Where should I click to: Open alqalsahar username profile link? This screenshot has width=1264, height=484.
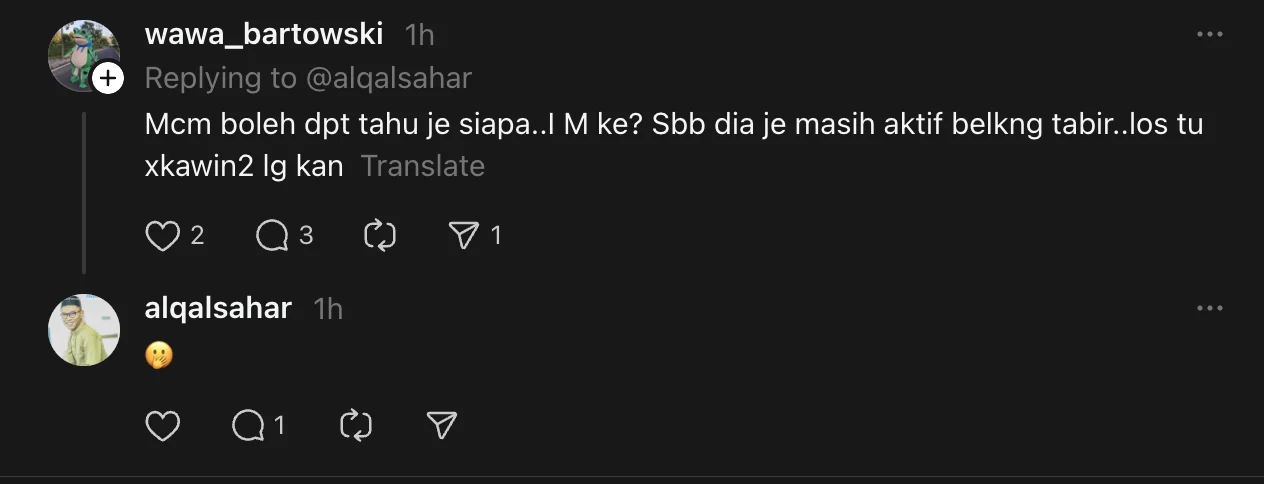[218, 308]
